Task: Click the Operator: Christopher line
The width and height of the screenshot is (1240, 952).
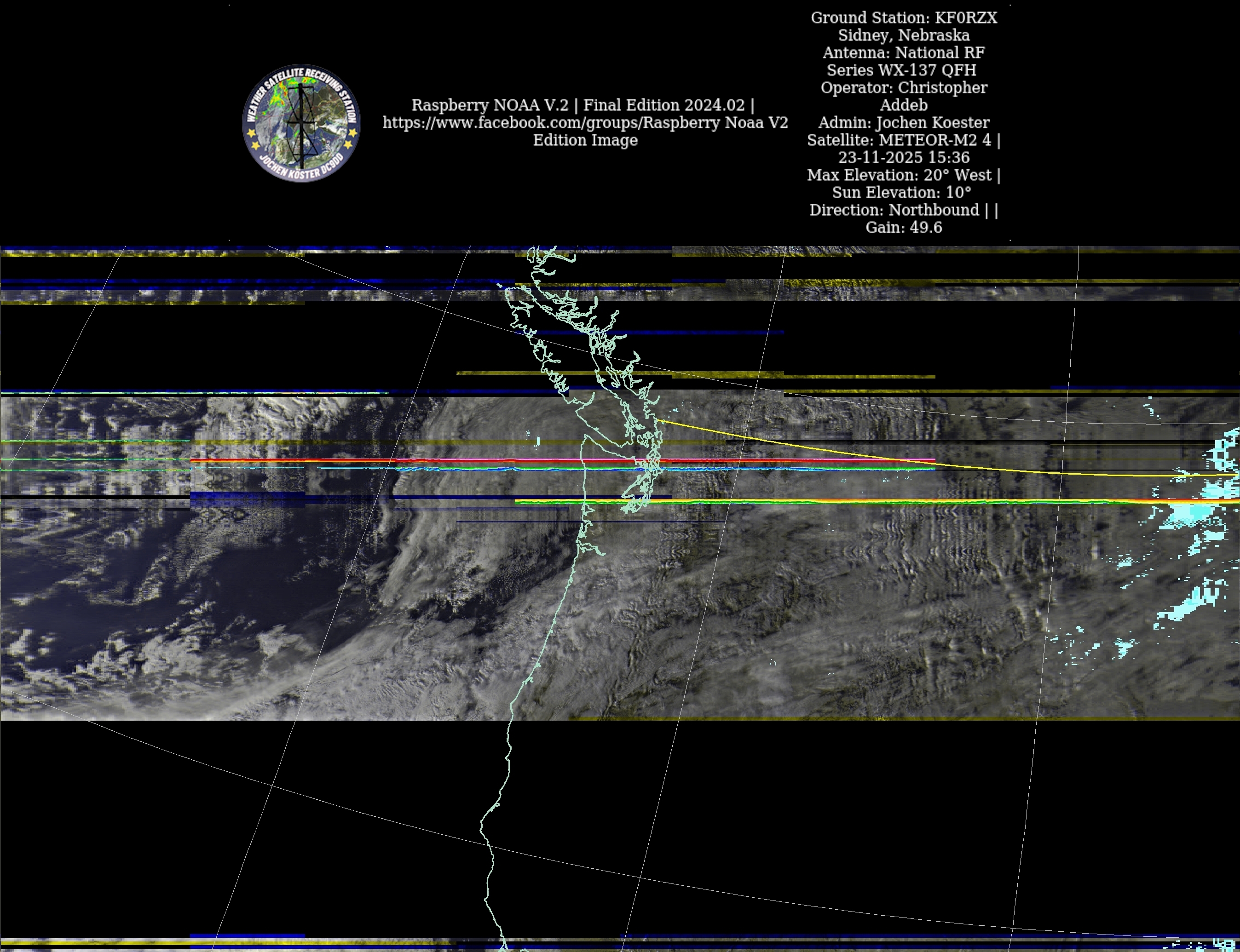Action: pos(903,88)
